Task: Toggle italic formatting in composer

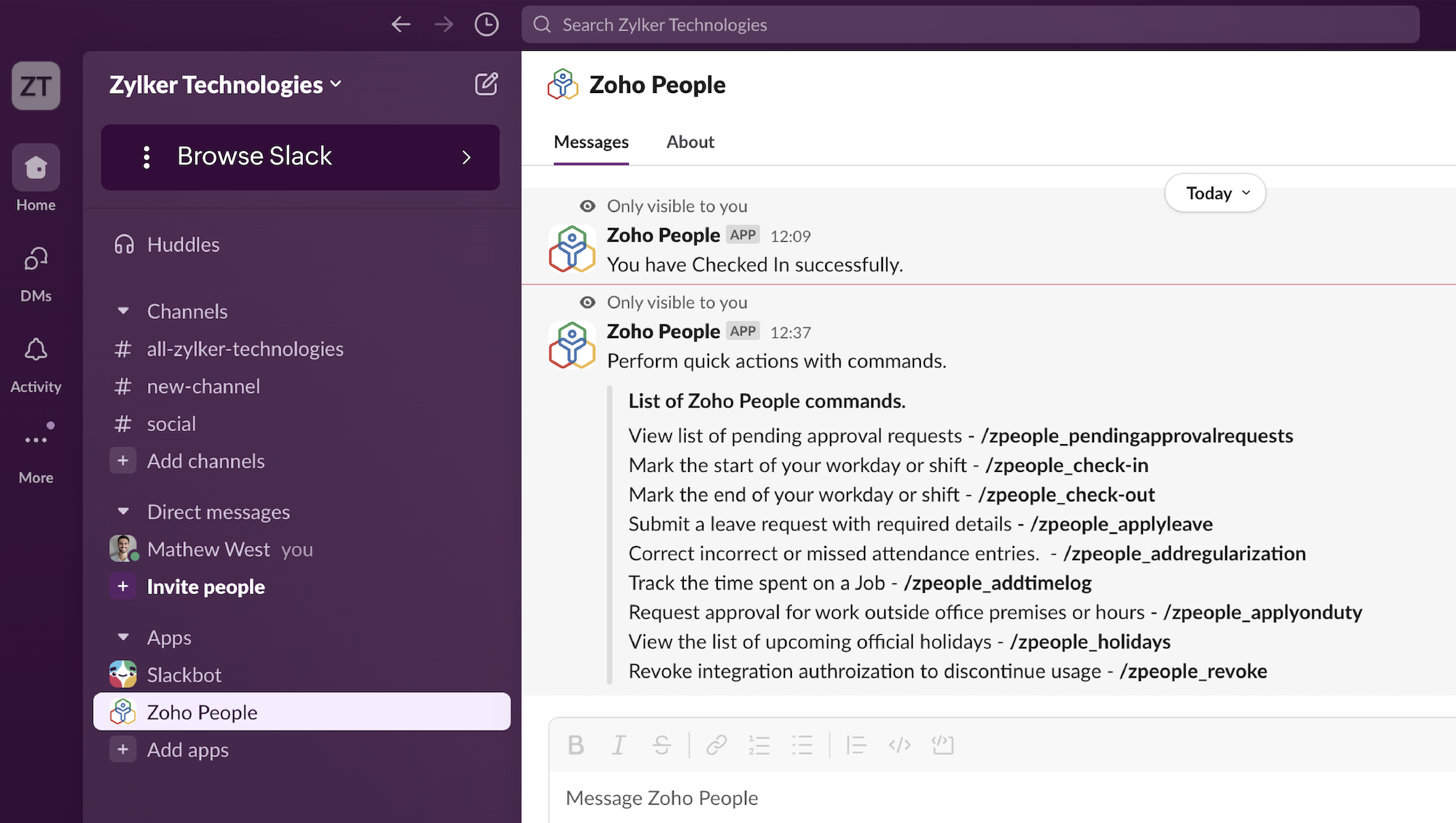Action: [618, 745]
